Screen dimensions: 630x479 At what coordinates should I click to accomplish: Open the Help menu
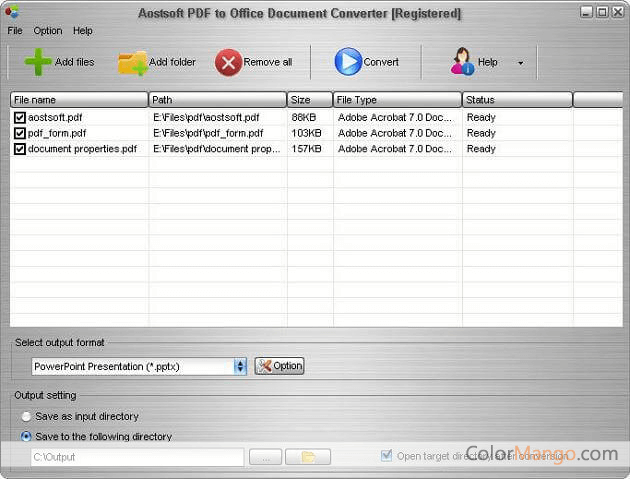(83, 31)
